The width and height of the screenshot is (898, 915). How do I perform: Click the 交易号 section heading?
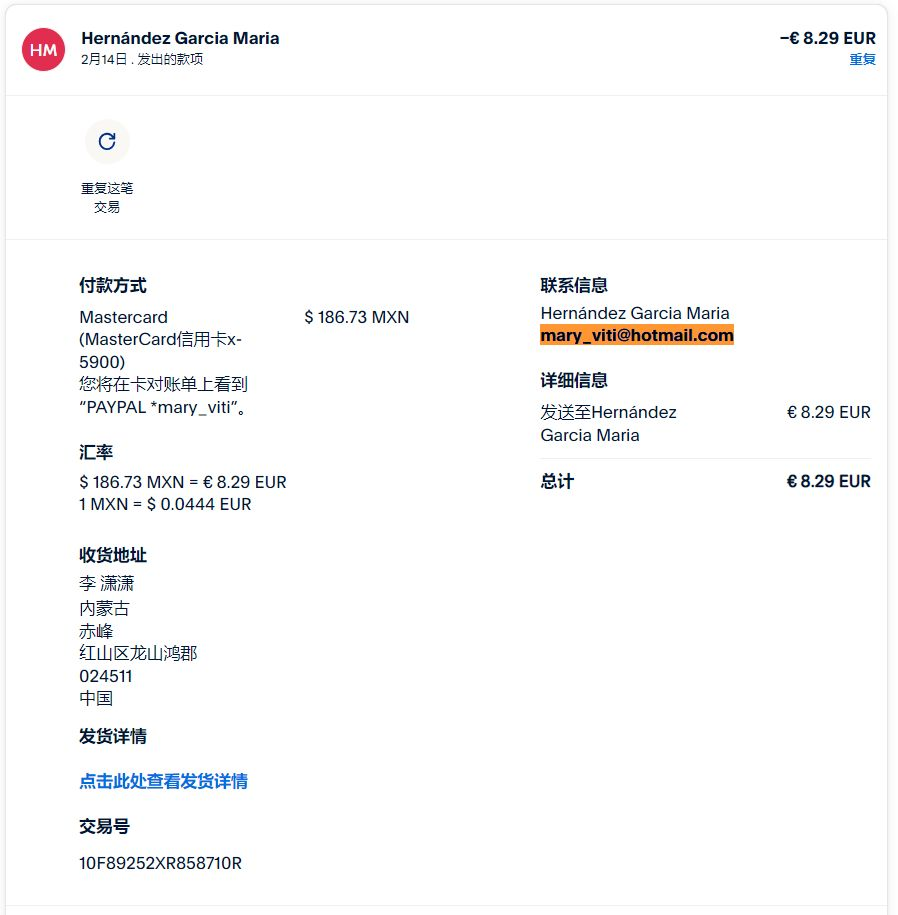point(104,827)
